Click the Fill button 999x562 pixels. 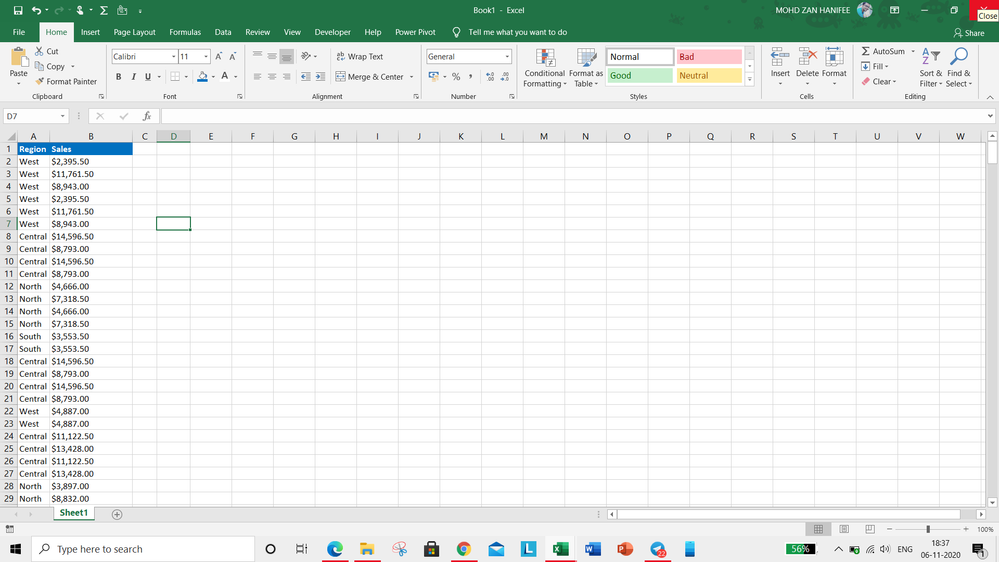[x=875, y=66]
